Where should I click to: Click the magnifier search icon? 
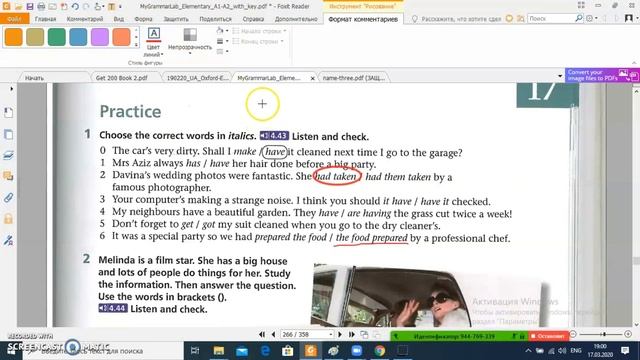click(579, 18)
